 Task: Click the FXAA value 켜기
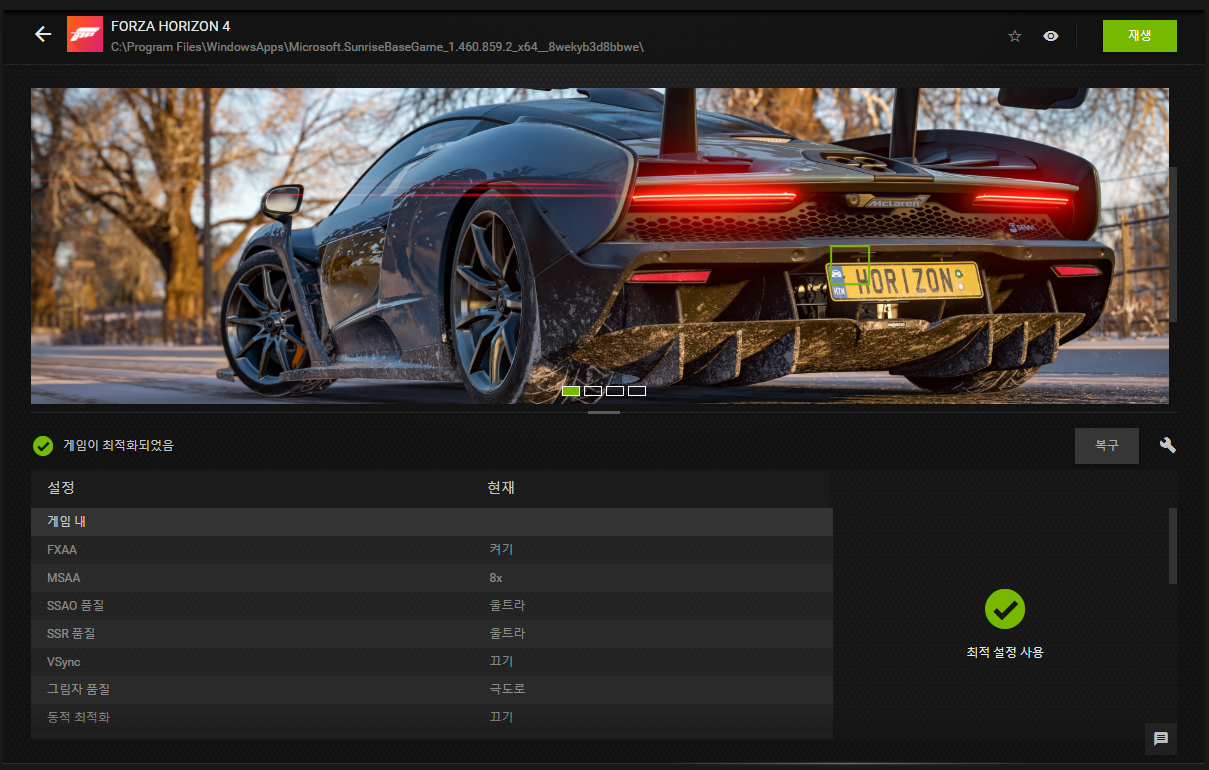pos(501,550)
